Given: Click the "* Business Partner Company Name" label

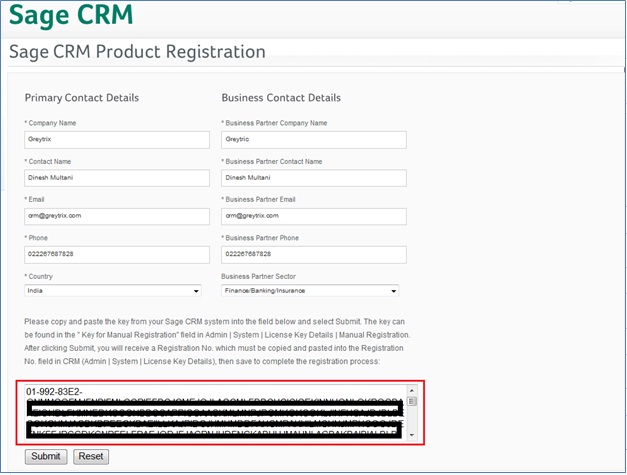Looking at the screenshot, I should point(274,123).
